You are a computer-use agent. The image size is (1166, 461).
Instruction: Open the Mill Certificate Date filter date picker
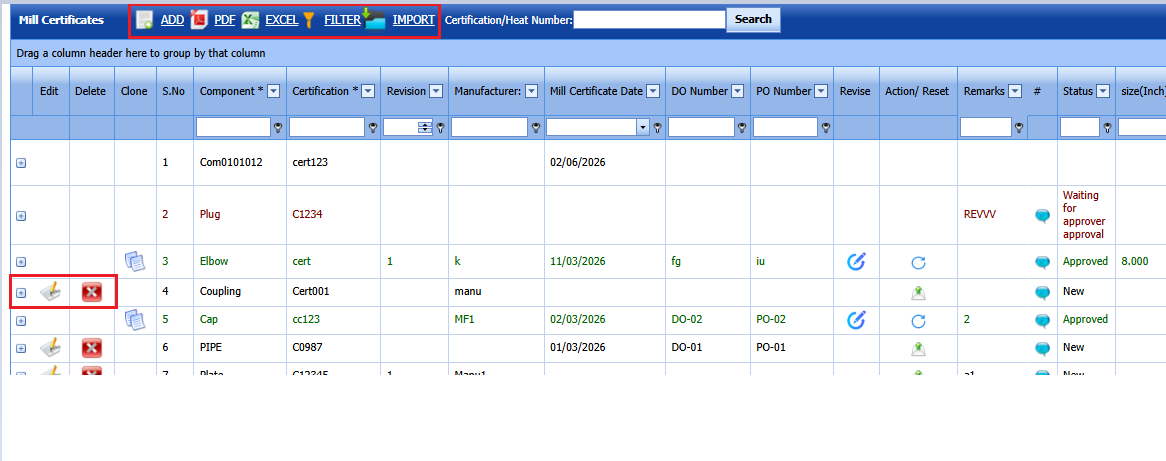pyautogui.click(x=643, y=128)
